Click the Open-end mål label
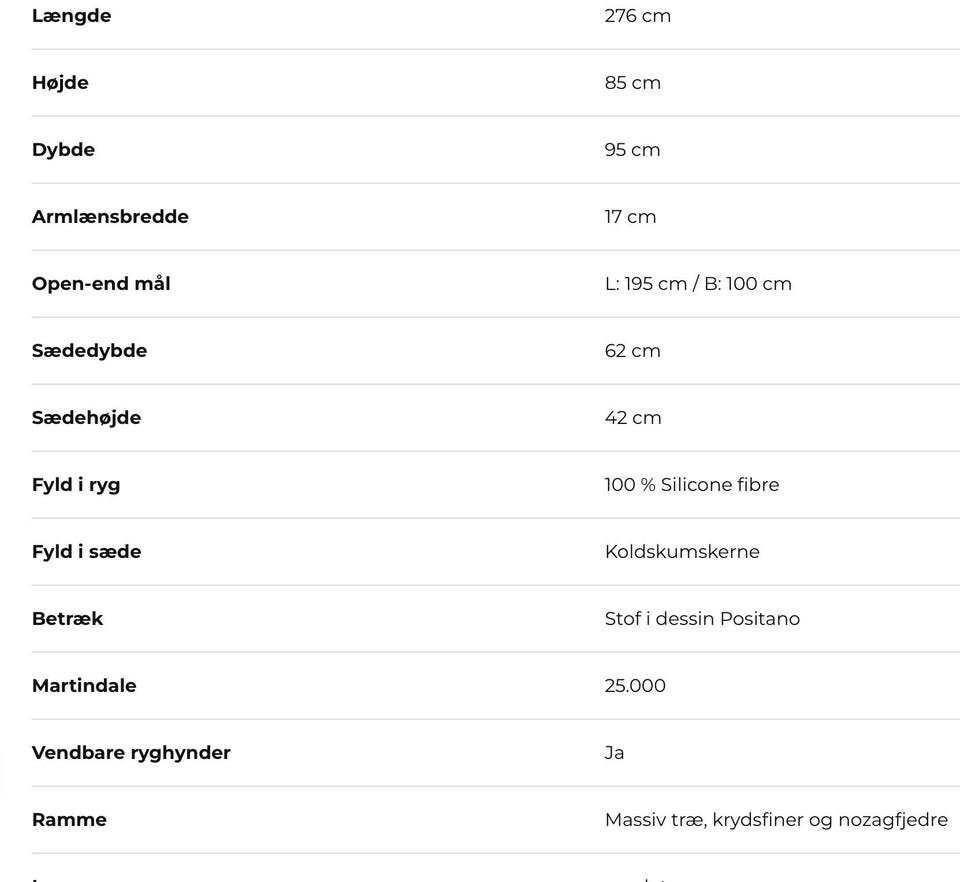 pos(101,284)
